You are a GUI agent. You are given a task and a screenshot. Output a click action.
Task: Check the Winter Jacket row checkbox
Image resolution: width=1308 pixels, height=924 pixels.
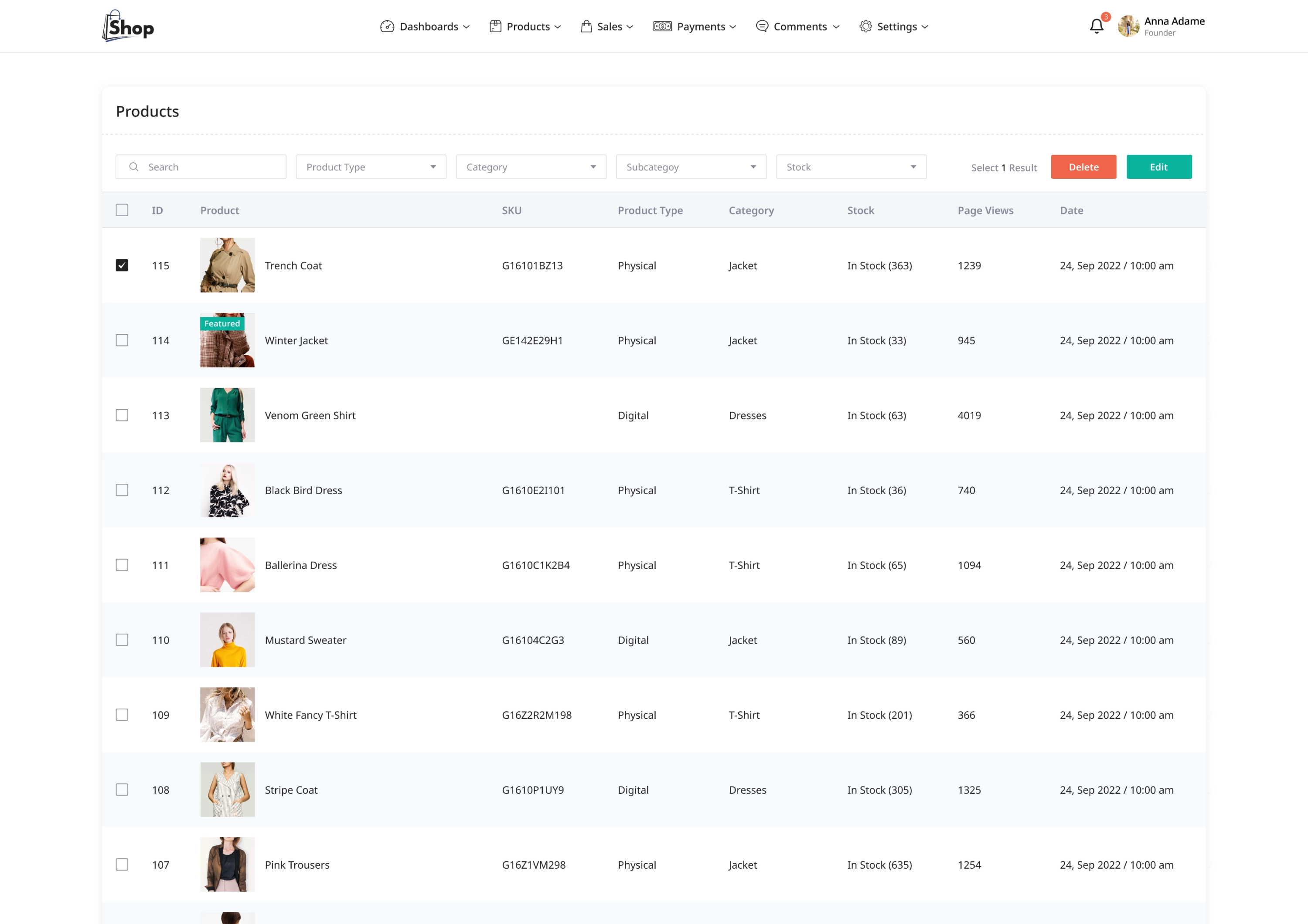[123, 340]
